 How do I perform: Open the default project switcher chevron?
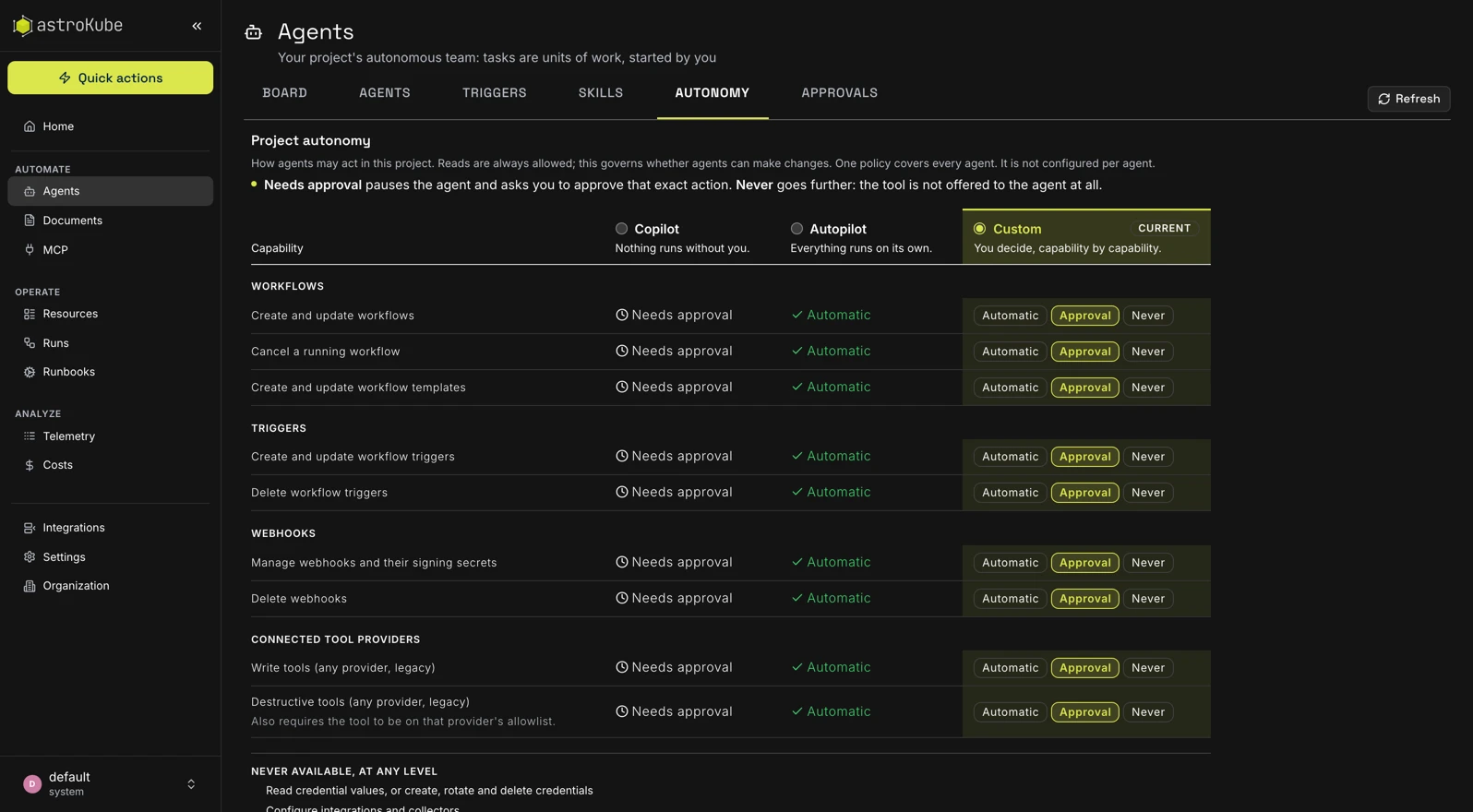click(191, 784)
